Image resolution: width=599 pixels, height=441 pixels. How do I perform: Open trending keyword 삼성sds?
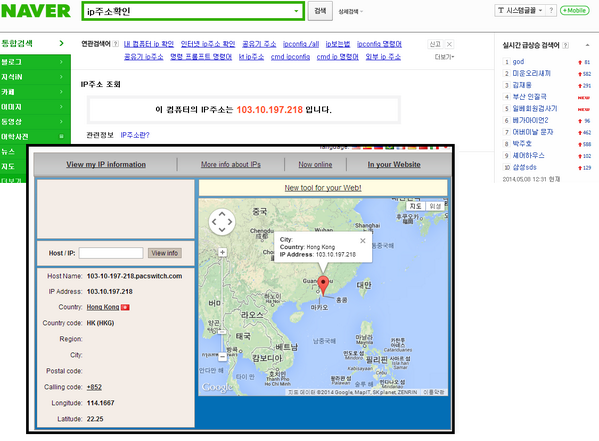525,167
